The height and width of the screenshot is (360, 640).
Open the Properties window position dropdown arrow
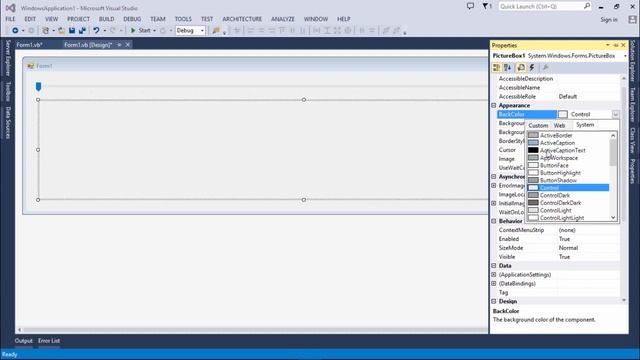(608, 45)
